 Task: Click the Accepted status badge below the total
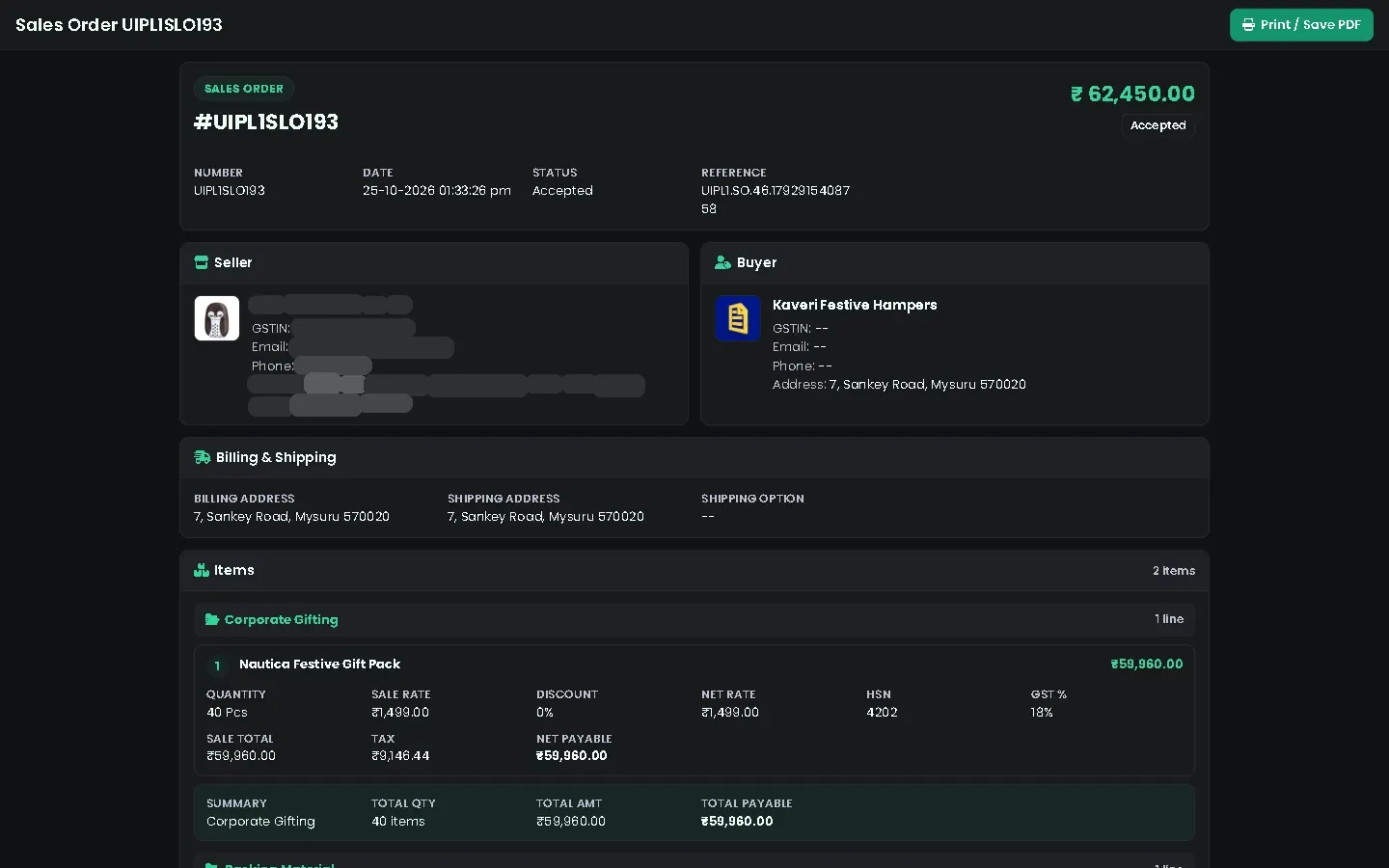[x=1157, y=125]
